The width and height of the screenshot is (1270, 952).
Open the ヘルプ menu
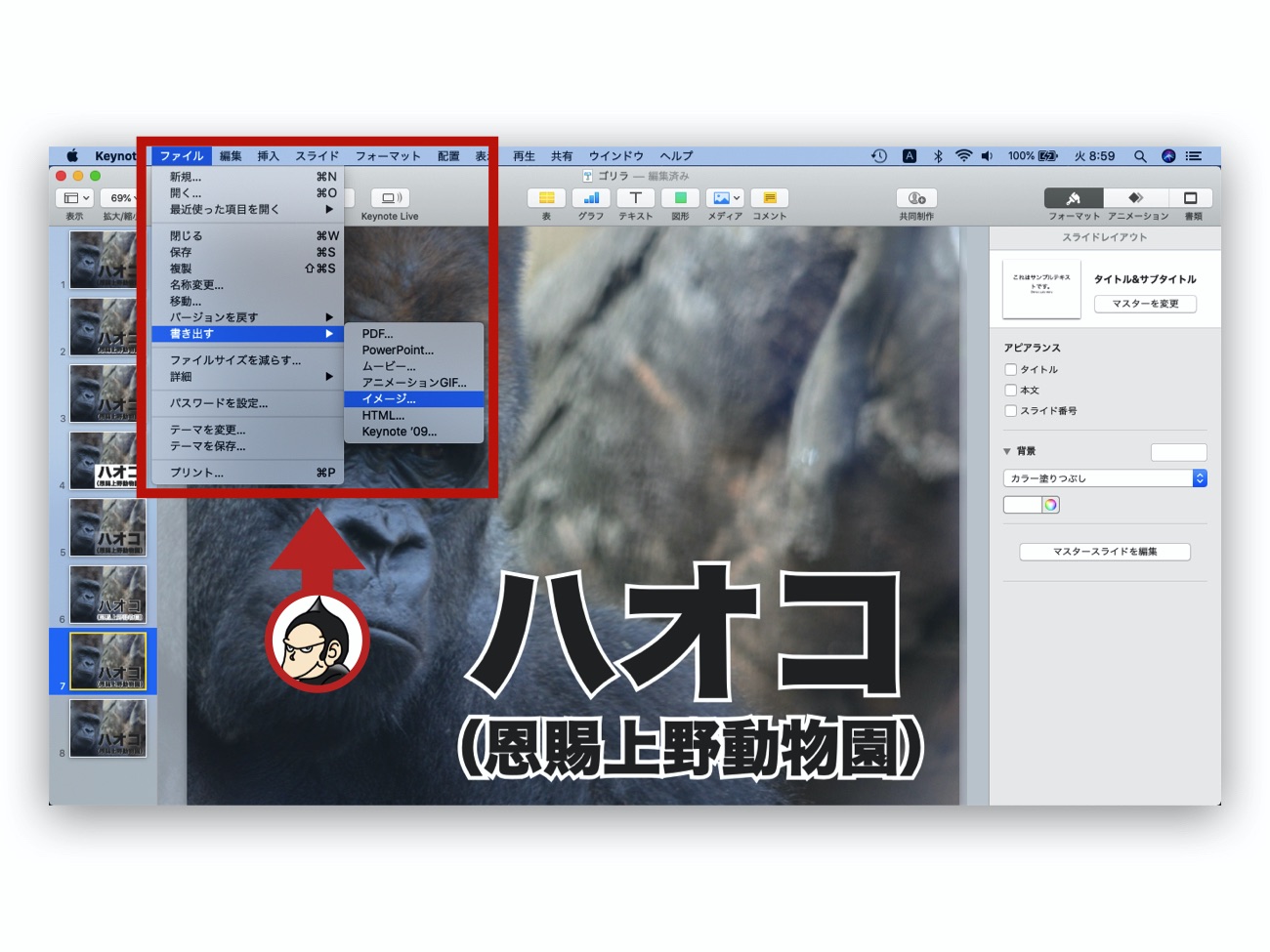[676, 156]
